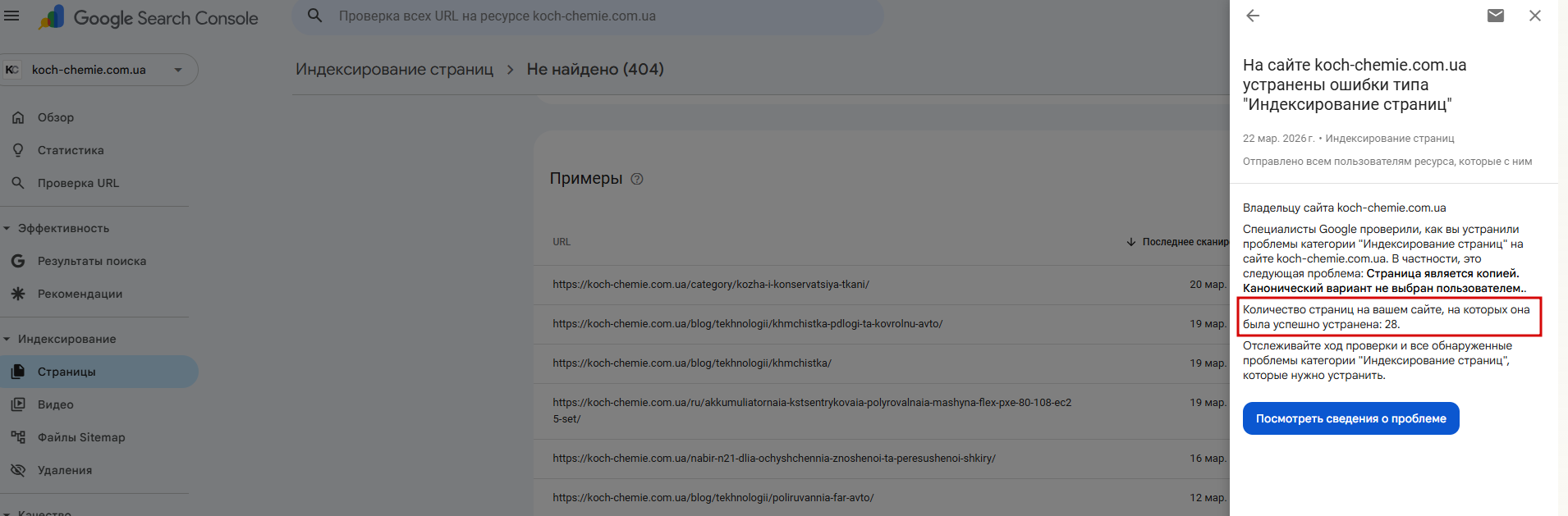Click the help icon next to Примеры
This screenshot has width=1568, height=516.
[x=637, y=179]
